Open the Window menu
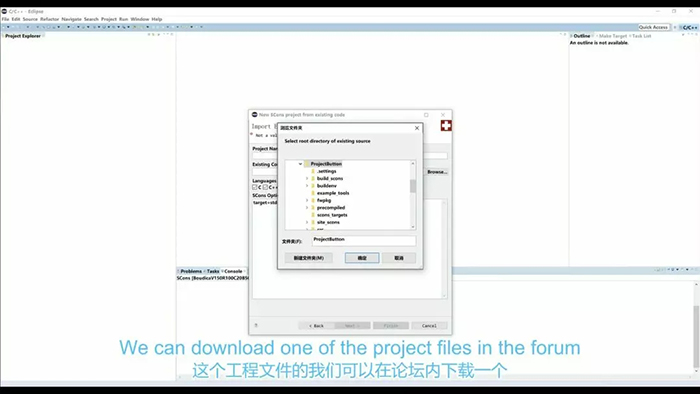 tap(140, 19)
